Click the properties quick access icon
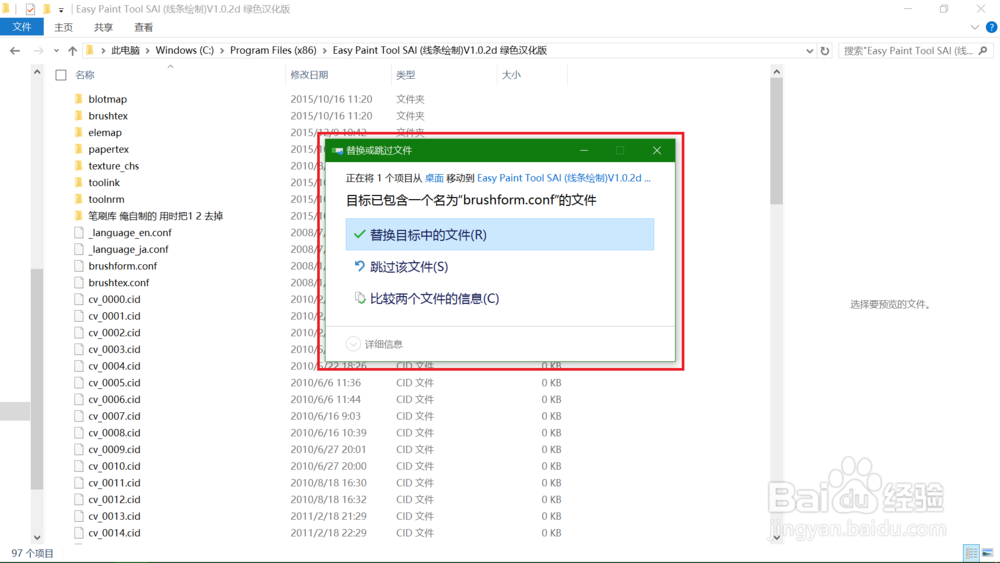Image resolution: width=1000 pixels, height=563 pixels. coord(30,9)
